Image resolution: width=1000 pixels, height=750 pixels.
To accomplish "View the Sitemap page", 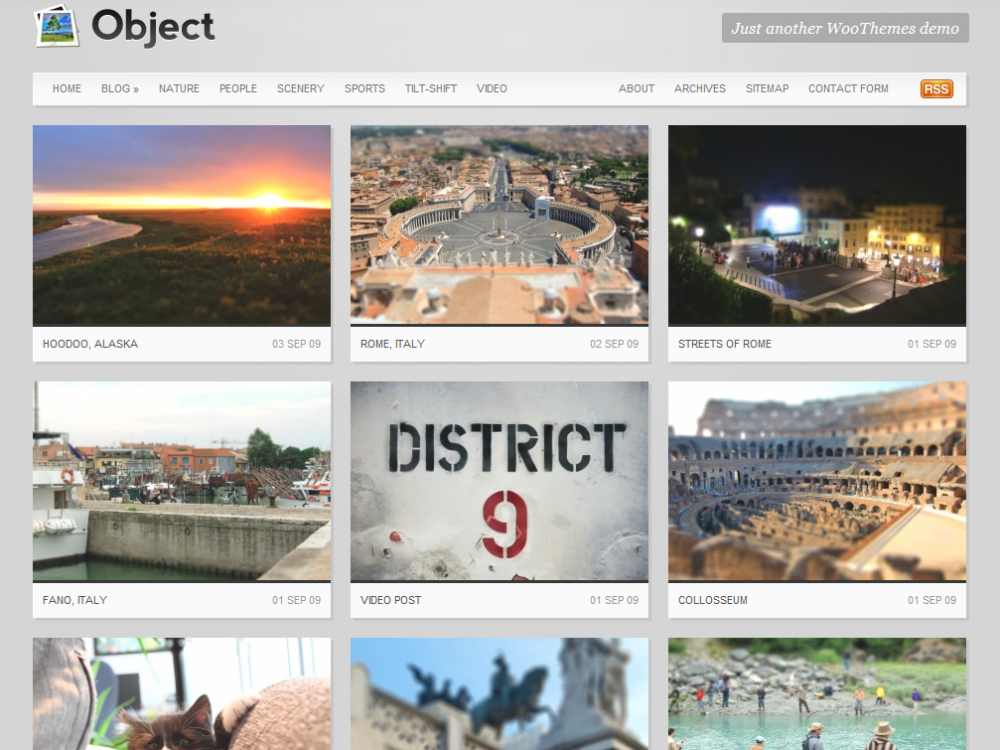I will coord(767,89).
